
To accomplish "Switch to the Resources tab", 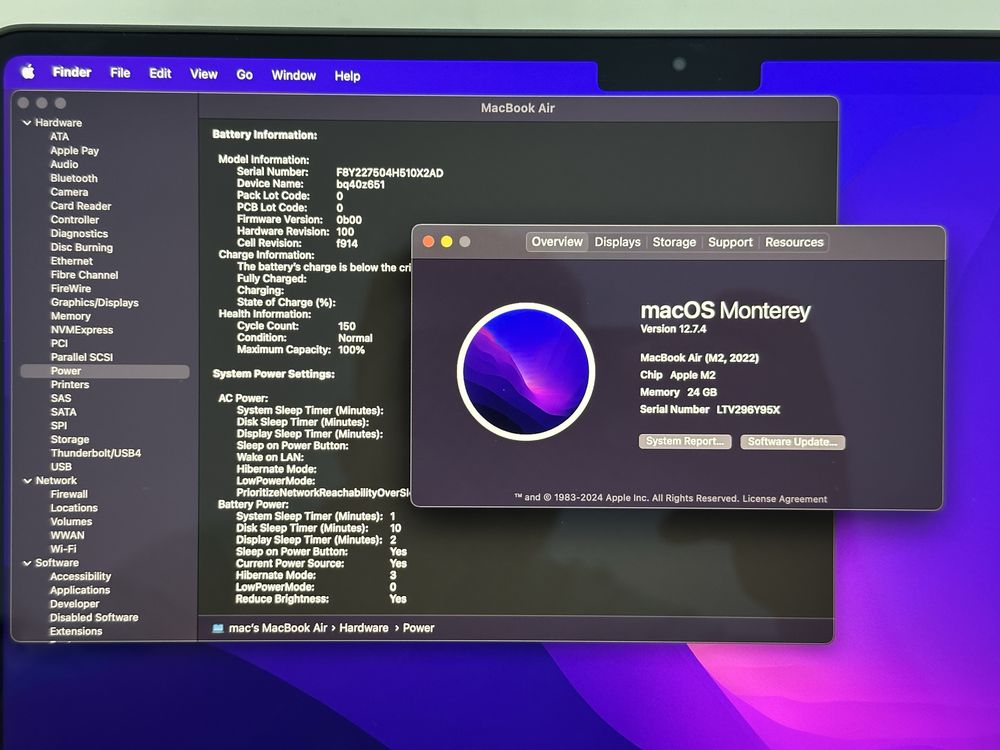I will point(794,242).
